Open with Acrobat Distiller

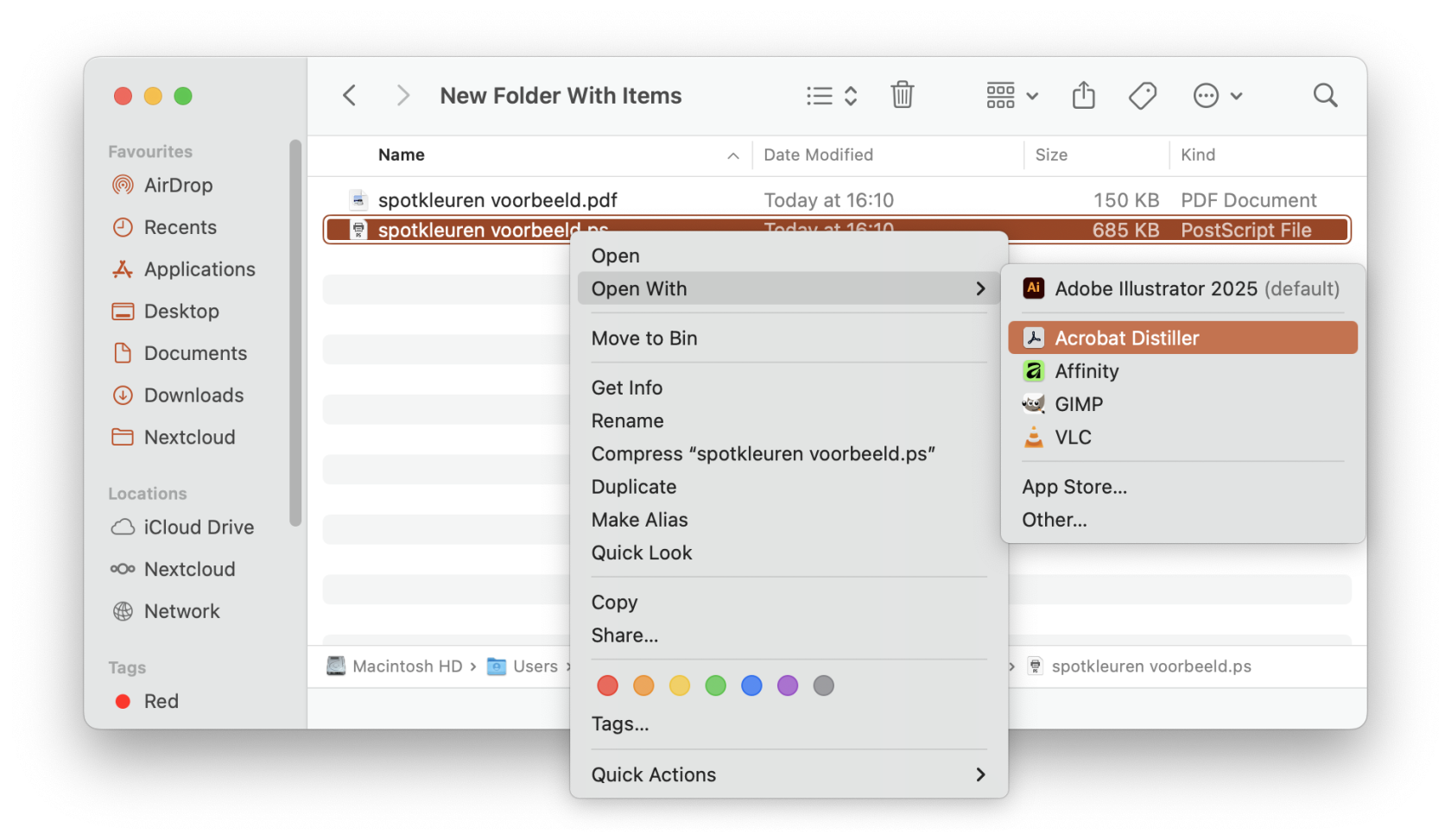[1182, 338]
